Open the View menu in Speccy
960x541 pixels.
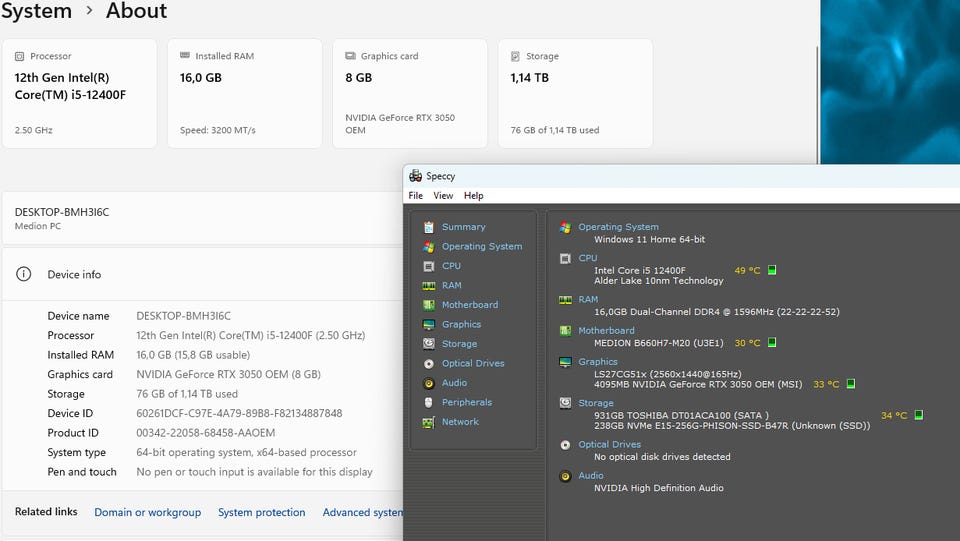[443, 196]
